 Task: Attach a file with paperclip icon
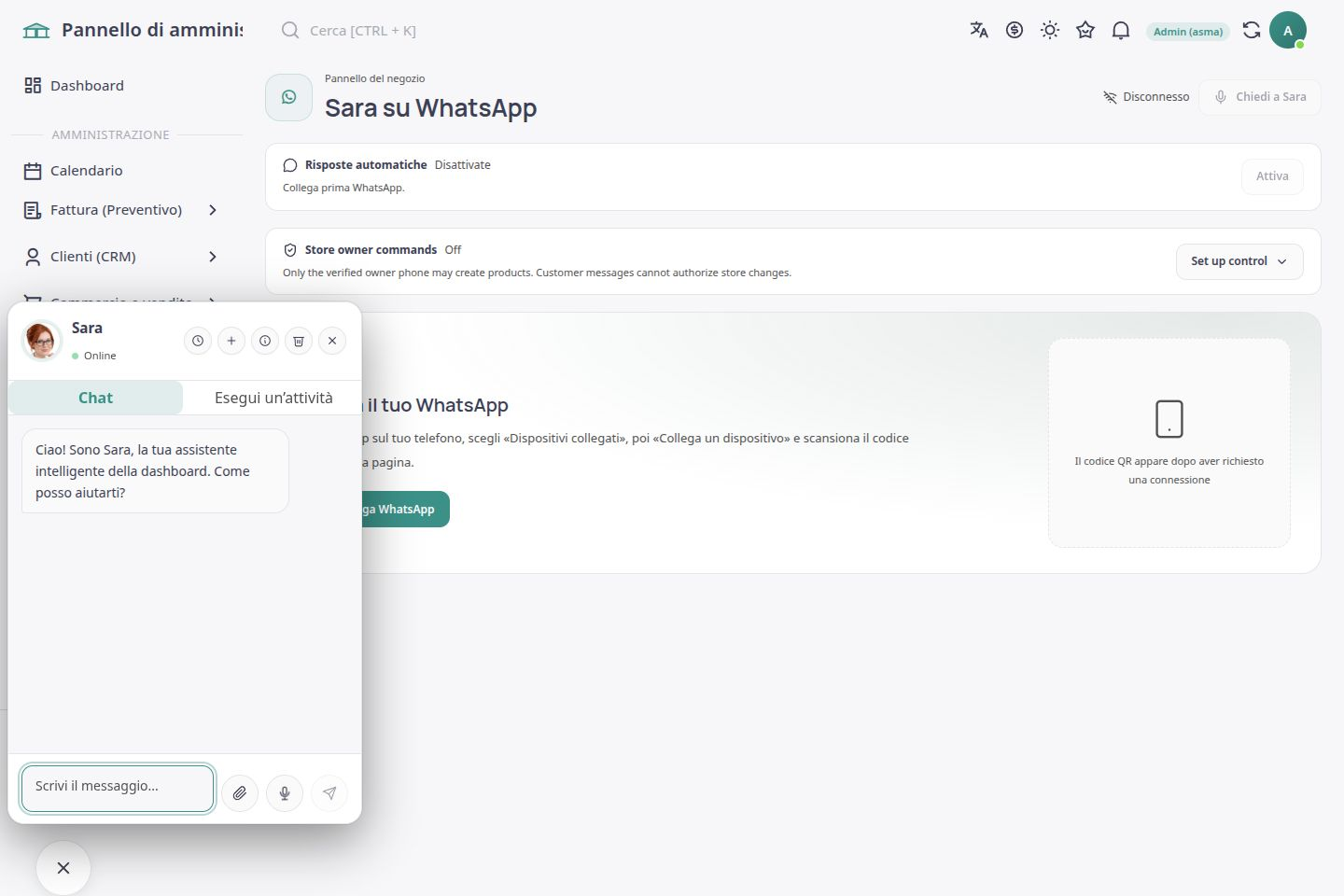(x=240, y=793)
